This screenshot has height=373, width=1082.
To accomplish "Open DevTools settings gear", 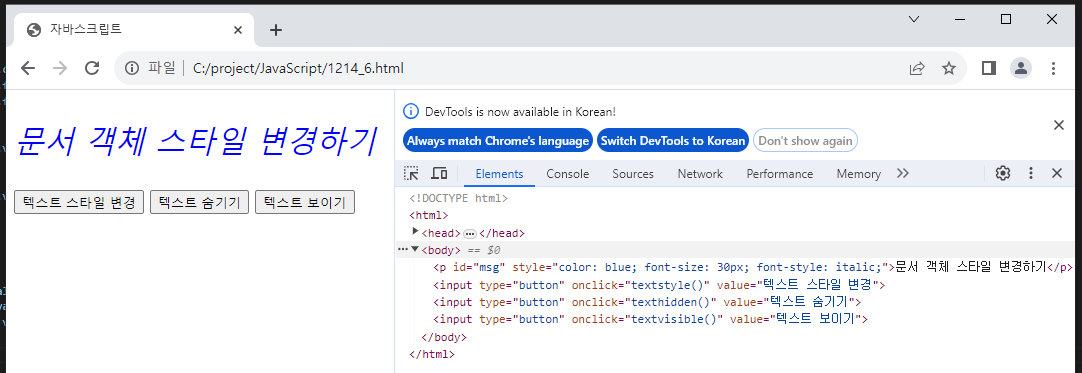I will pyautogui.click(x=1003, y=173).
